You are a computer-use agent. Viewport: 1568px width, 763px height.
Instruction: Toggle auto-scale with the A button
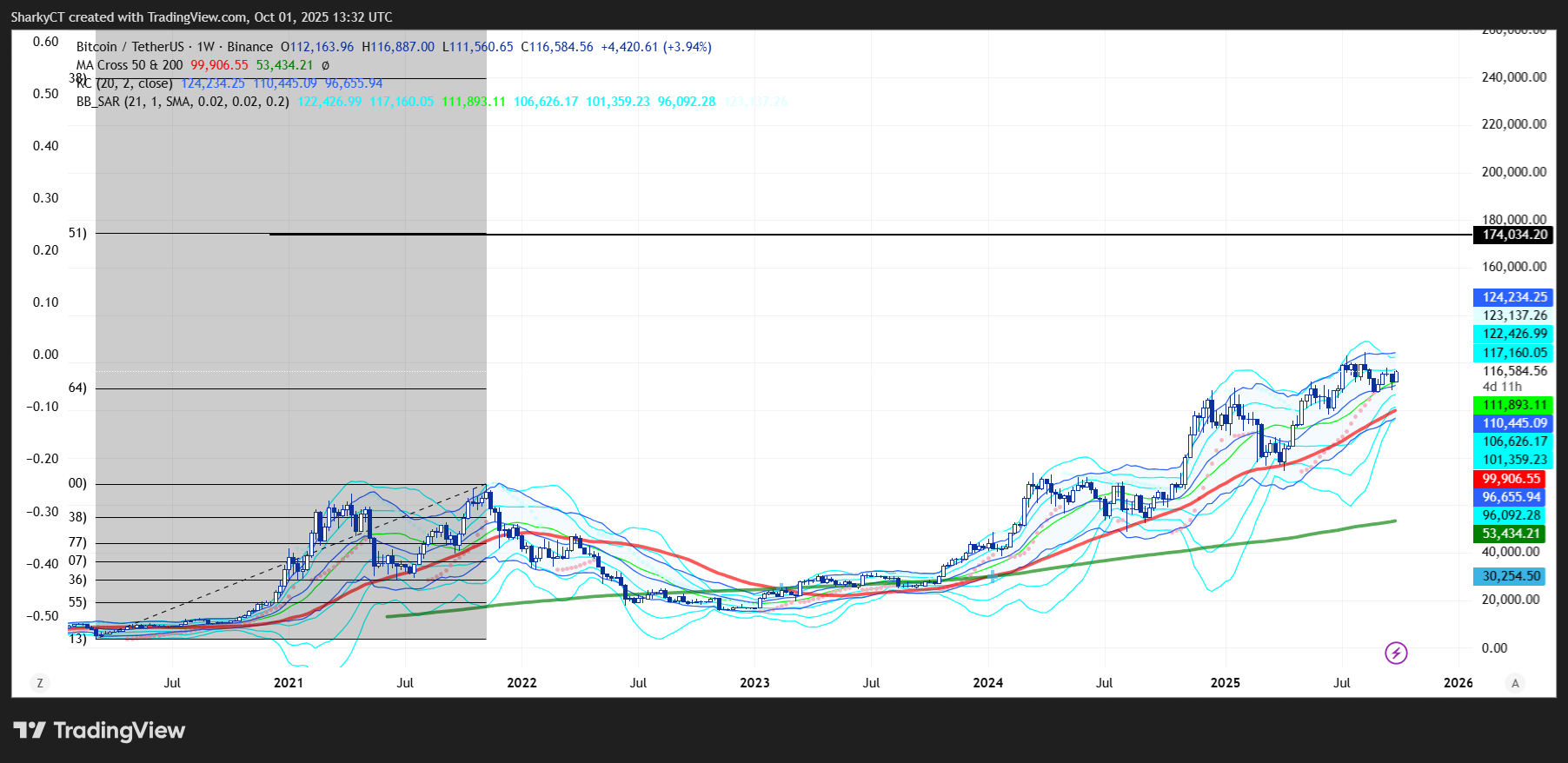click(x=1515, y=683)
